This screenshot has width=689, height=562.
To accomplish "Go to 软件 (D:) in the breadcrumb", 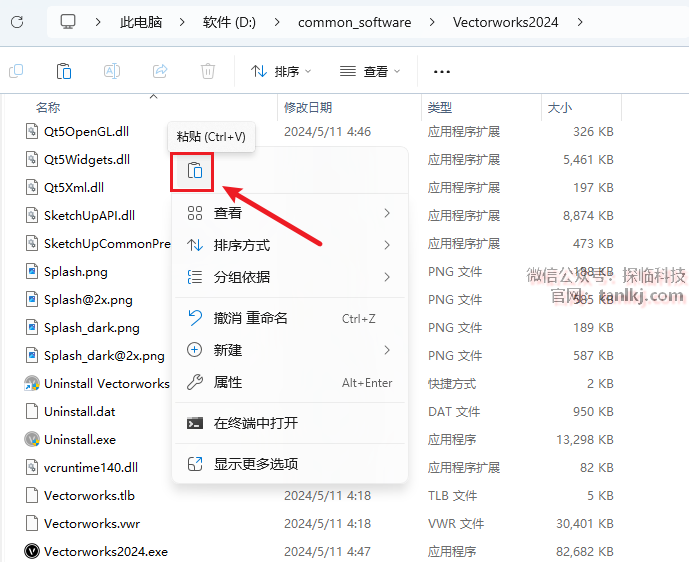I will [229, 22].
